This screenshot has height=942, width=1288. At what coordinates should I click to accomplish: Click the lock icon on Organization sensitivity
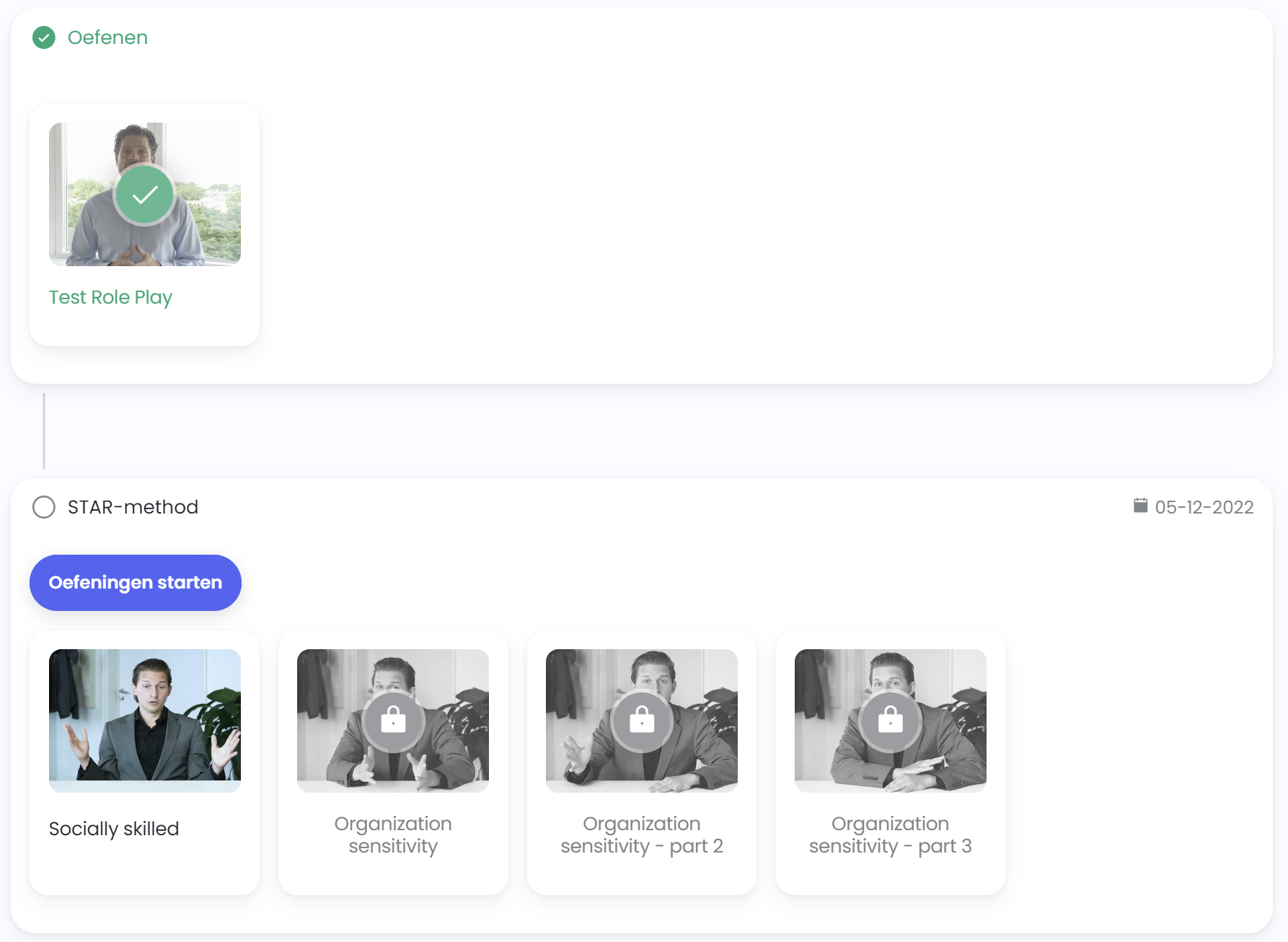tap(393, 721)
